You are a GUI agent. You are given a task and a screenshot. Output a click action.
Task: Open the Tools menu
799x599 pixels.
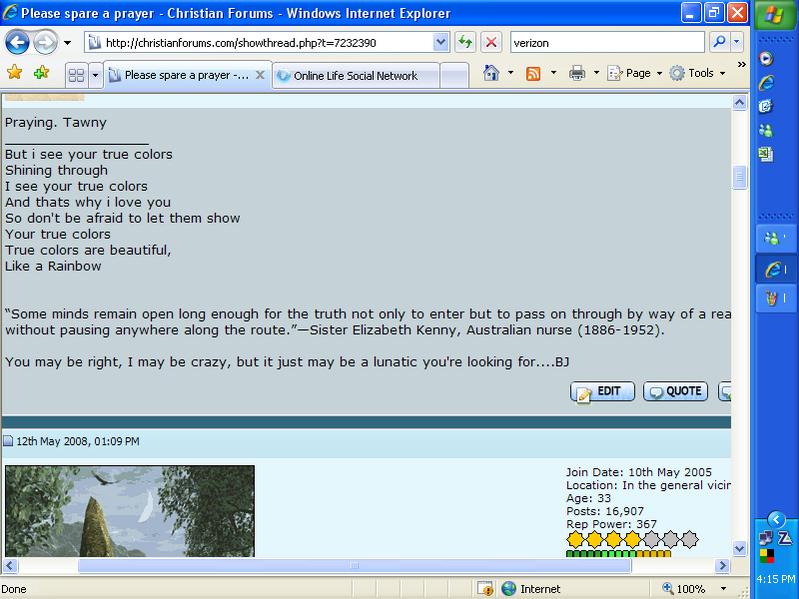[698, 73]
